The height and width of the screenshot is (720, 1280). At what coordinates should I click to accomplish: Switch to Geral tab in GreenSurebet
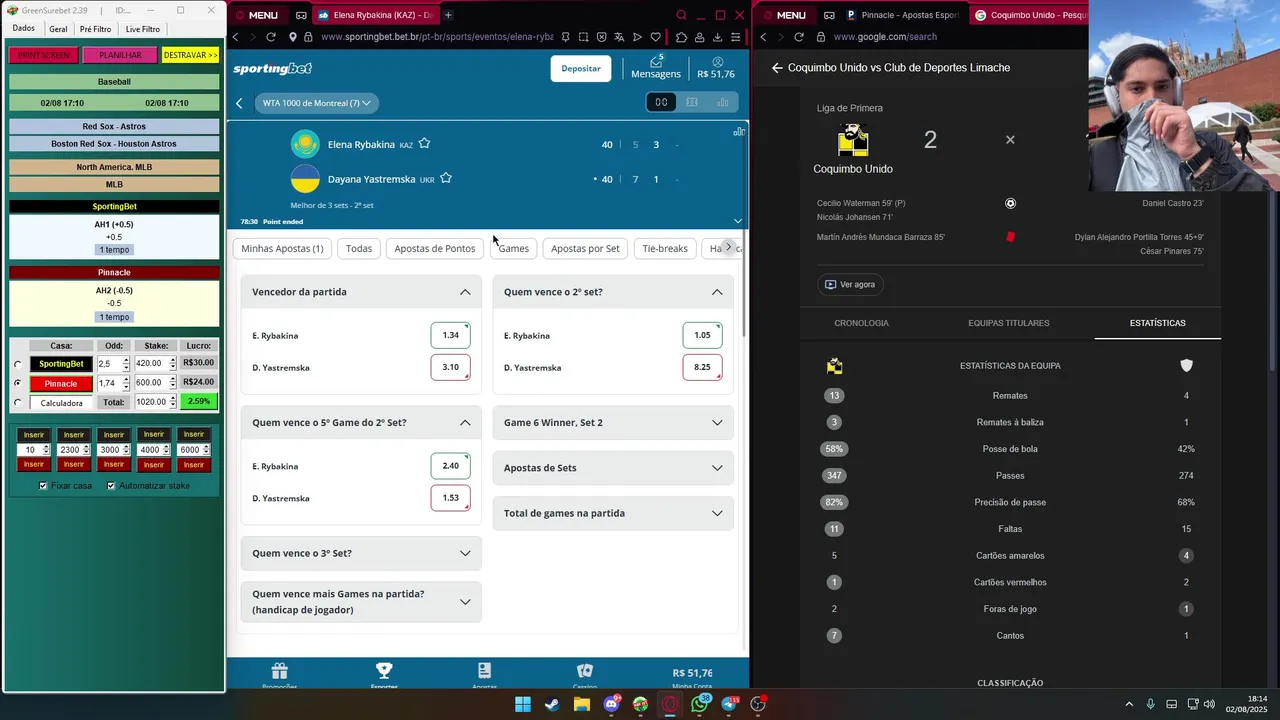coord(58,29)
